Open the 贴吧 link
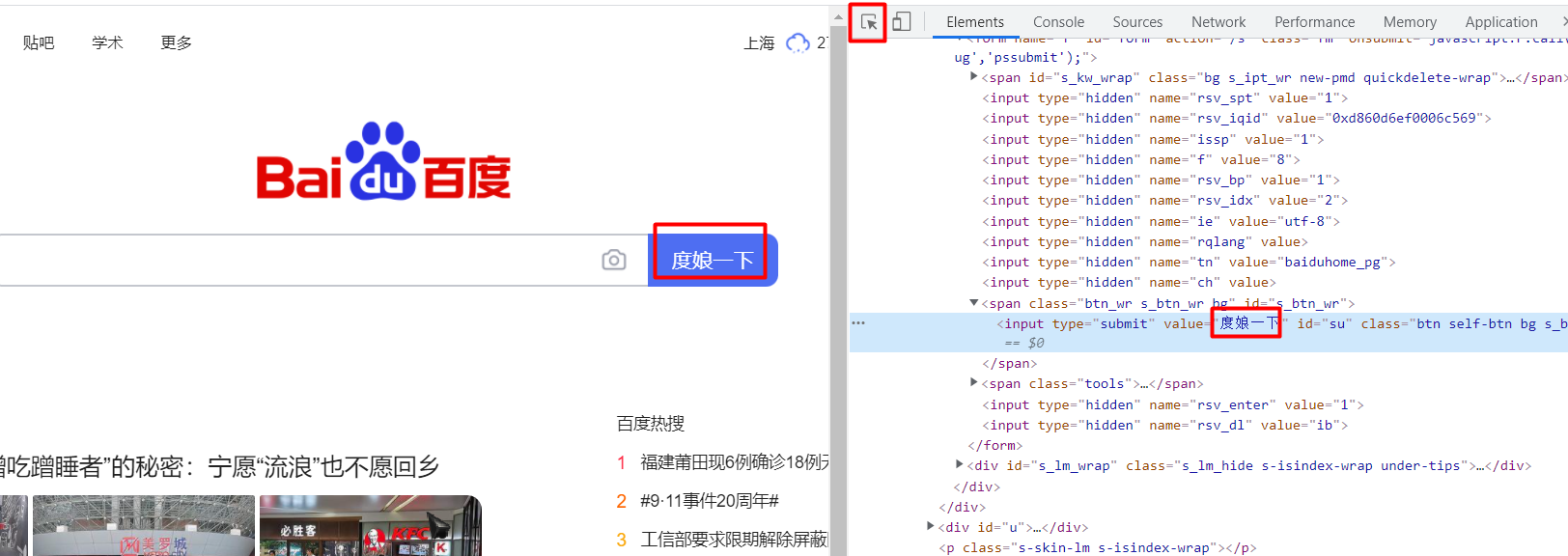 tap(39, 42)
